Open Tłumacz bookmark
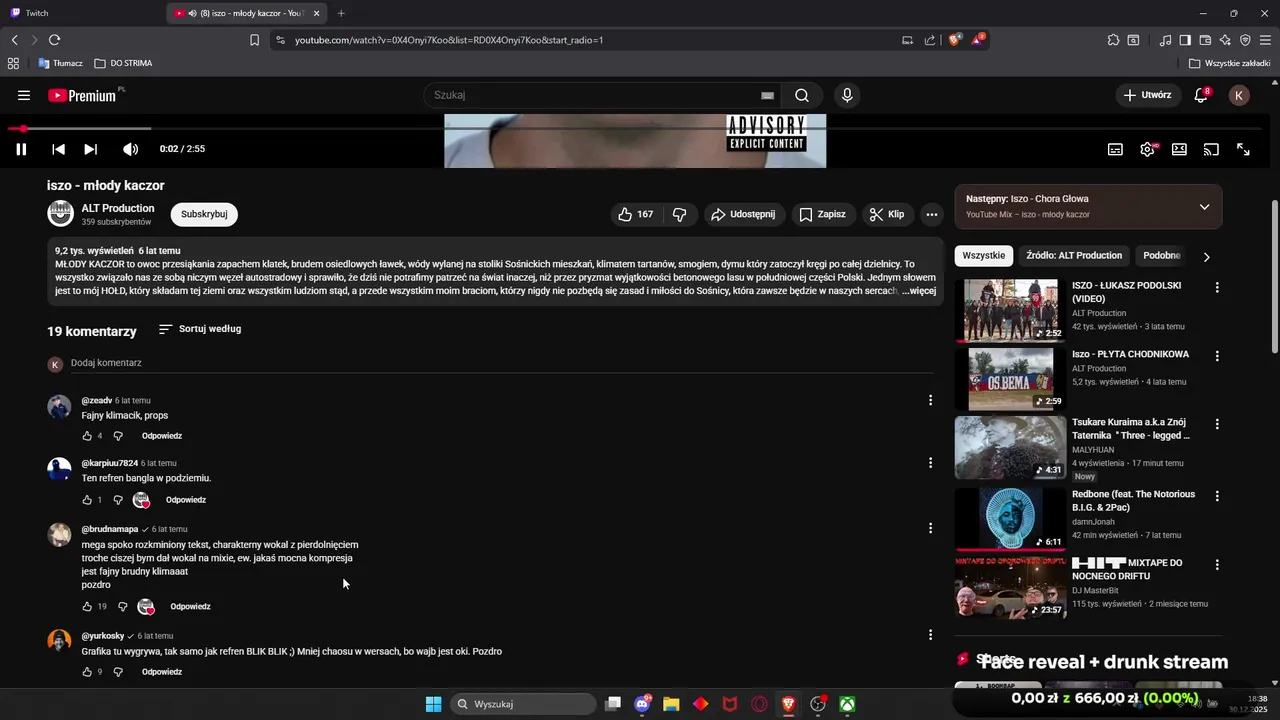1280x720 pixels. pyautogui.click(x=61, y=63)
